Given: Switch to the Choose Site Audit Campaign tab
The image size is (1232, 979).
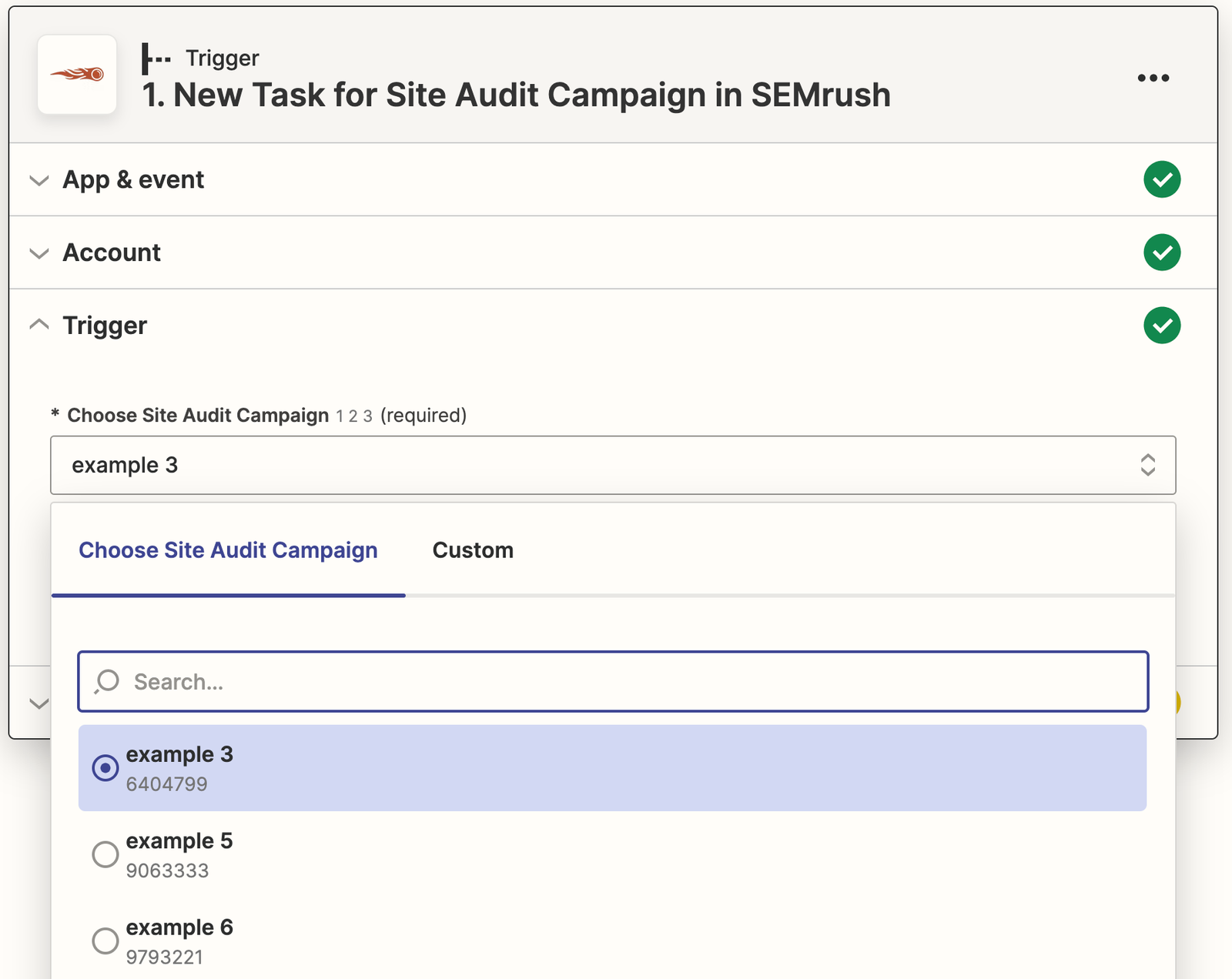Looking at the screenshot, I should [x=228, y=550].
